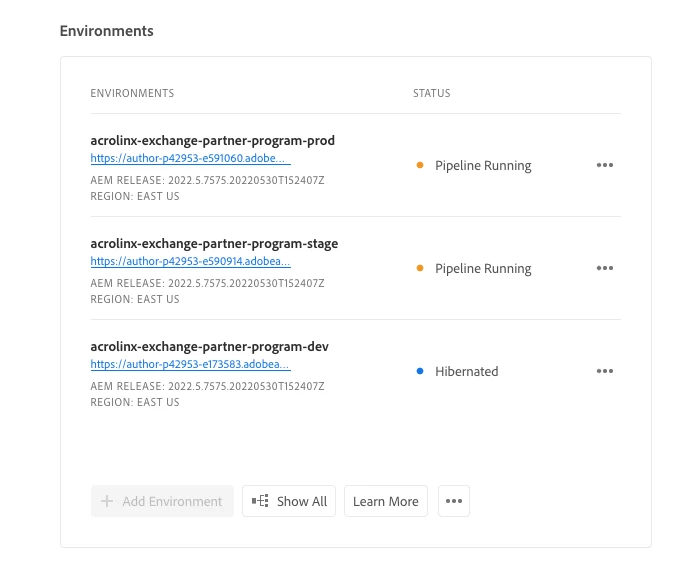Open more options for the stage environment
The image size is (673, 570).
(x=604, y=269)
